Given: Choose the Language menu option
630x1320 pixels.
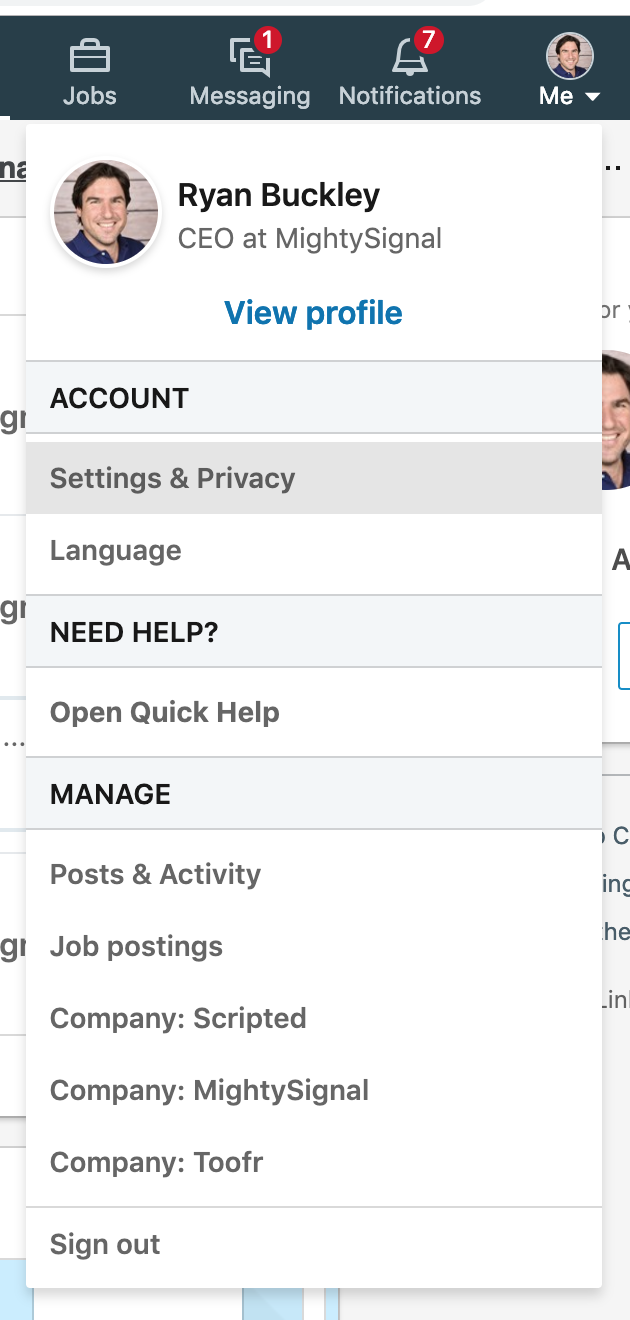Looking at the screenshot, I should (116, 550).
